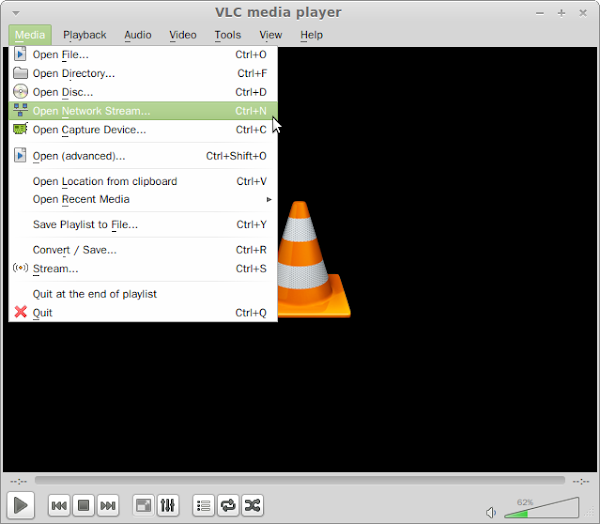This screenshot has width=600, height=524.
Task: Open window menu arrow in title bar
Action: (16, 13)
